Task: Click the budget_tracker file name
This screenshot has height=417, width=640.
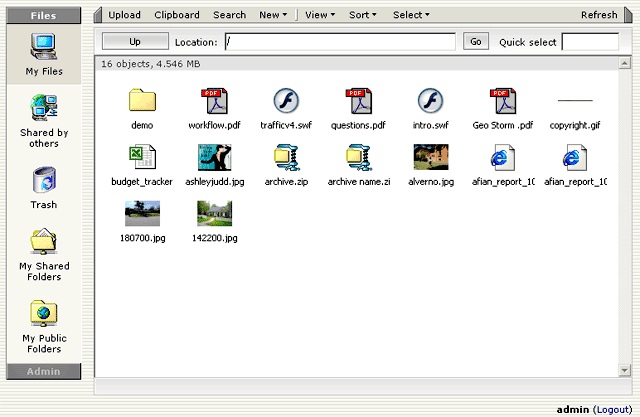Action: click(142, 182)
